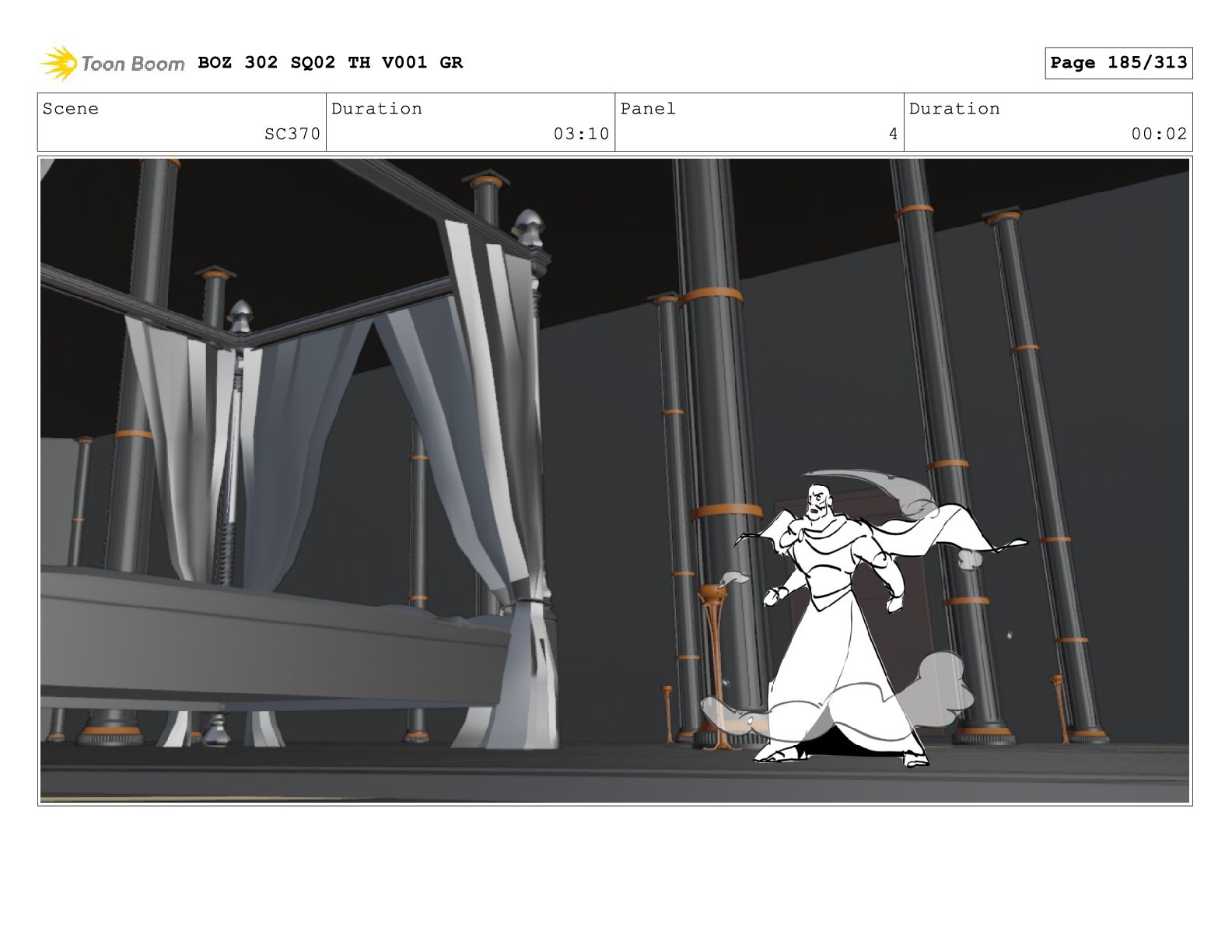Click the scene Duration label
1232x952 pixels.
[376, 109]
